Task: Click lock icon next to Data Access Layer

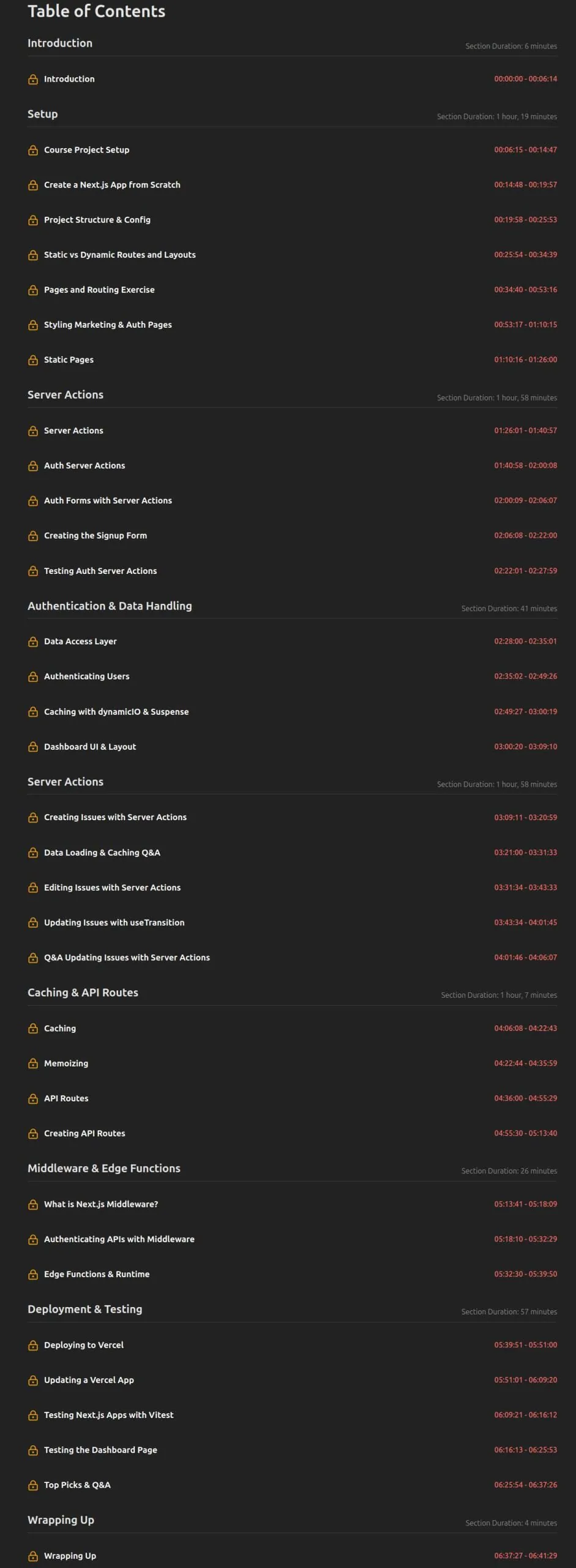Action: coord(33,642)
